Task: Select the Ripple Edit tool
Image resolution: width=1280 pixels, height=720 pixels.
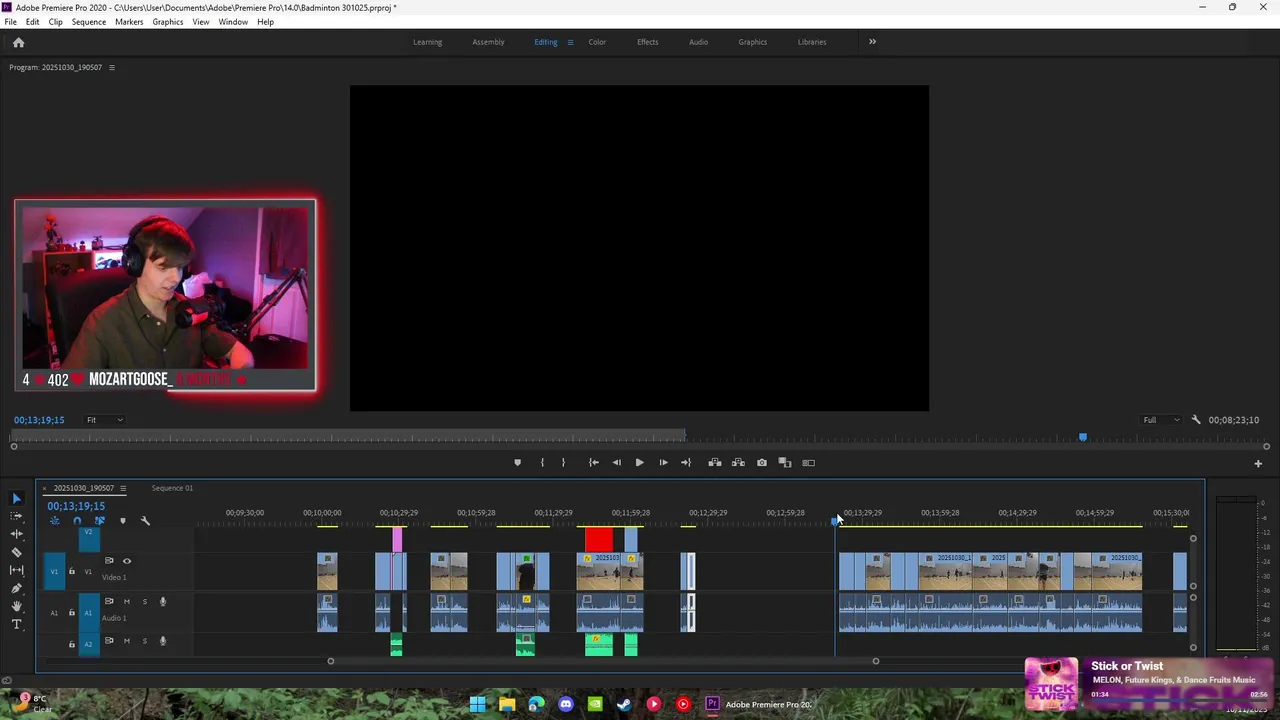Action: point(16,534)
